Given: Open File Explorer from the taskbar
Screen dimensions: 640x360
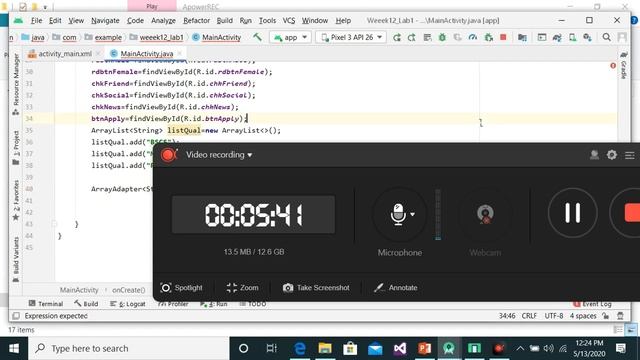Looking at the screenshot, I should 325,349.
